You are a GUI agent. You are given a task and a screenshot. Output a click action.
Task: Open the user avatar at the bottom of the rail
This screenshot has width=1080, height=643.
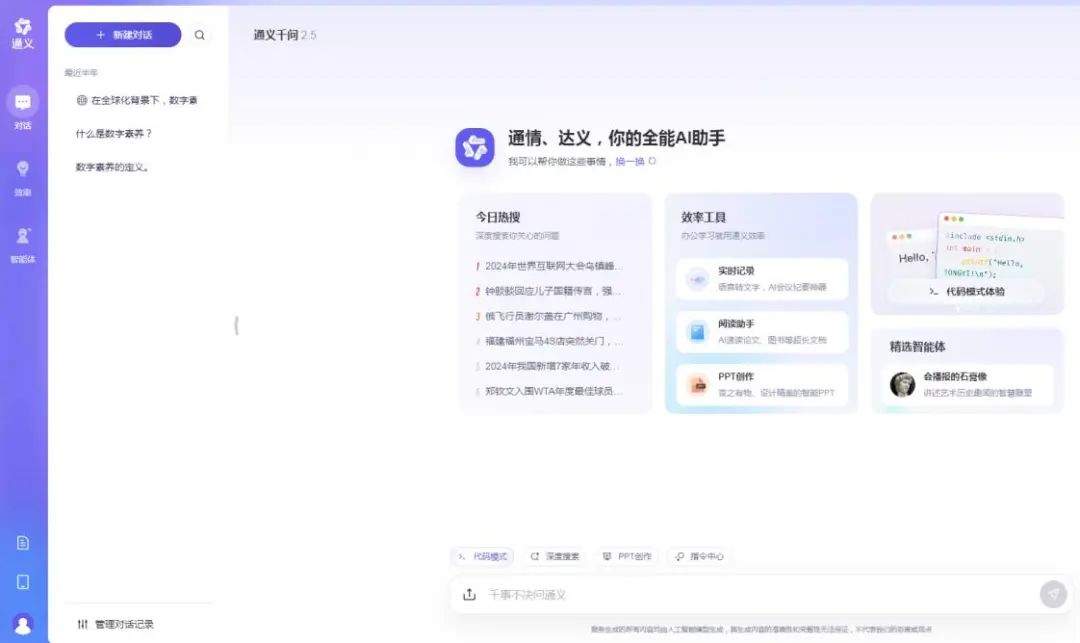(23, 624)
